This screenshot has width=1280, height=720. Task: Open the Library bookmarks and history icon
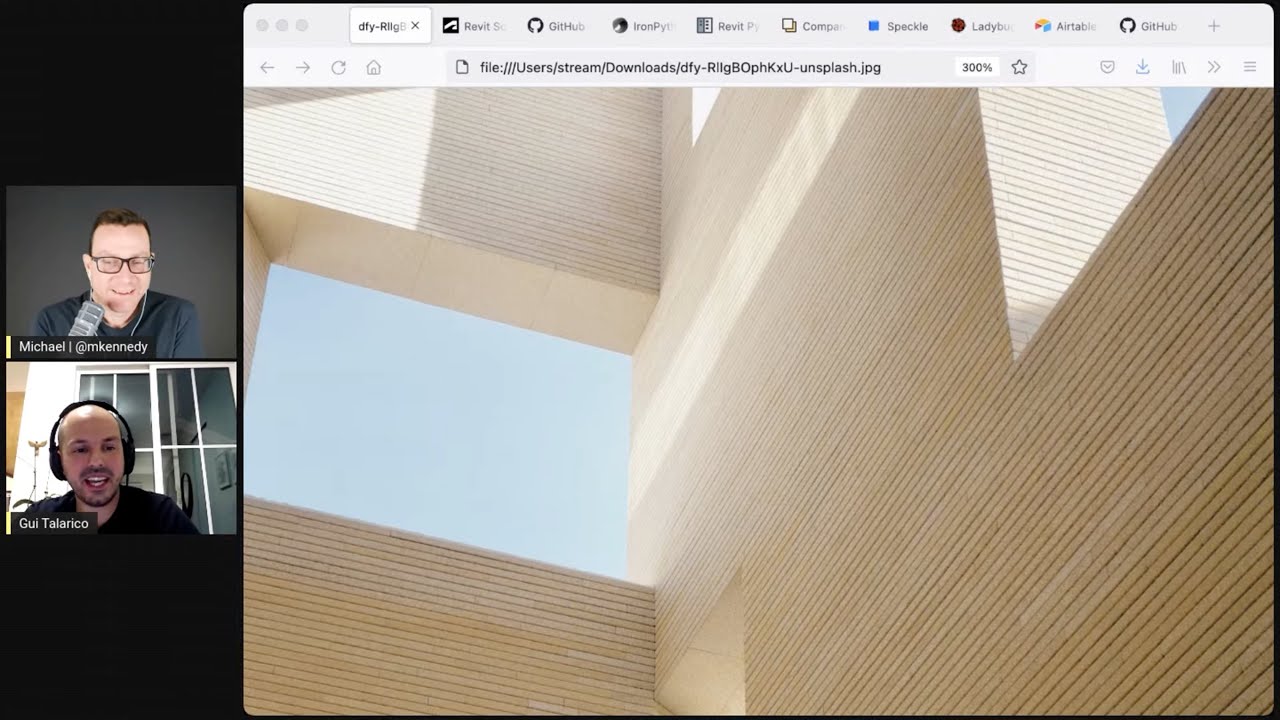pos(1179,67)
